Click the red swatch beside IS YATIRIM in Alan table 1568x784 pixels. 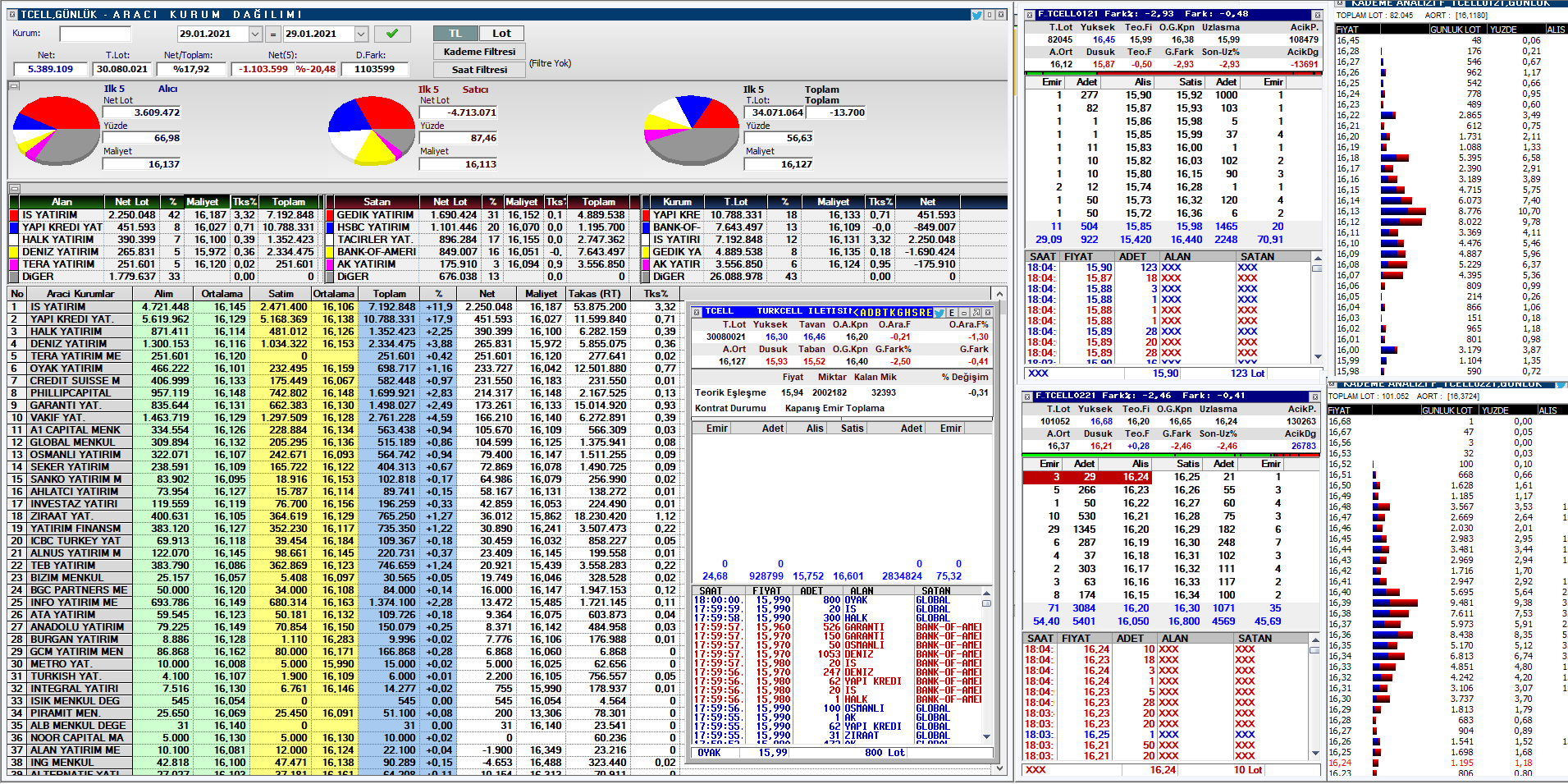point(14,215)
